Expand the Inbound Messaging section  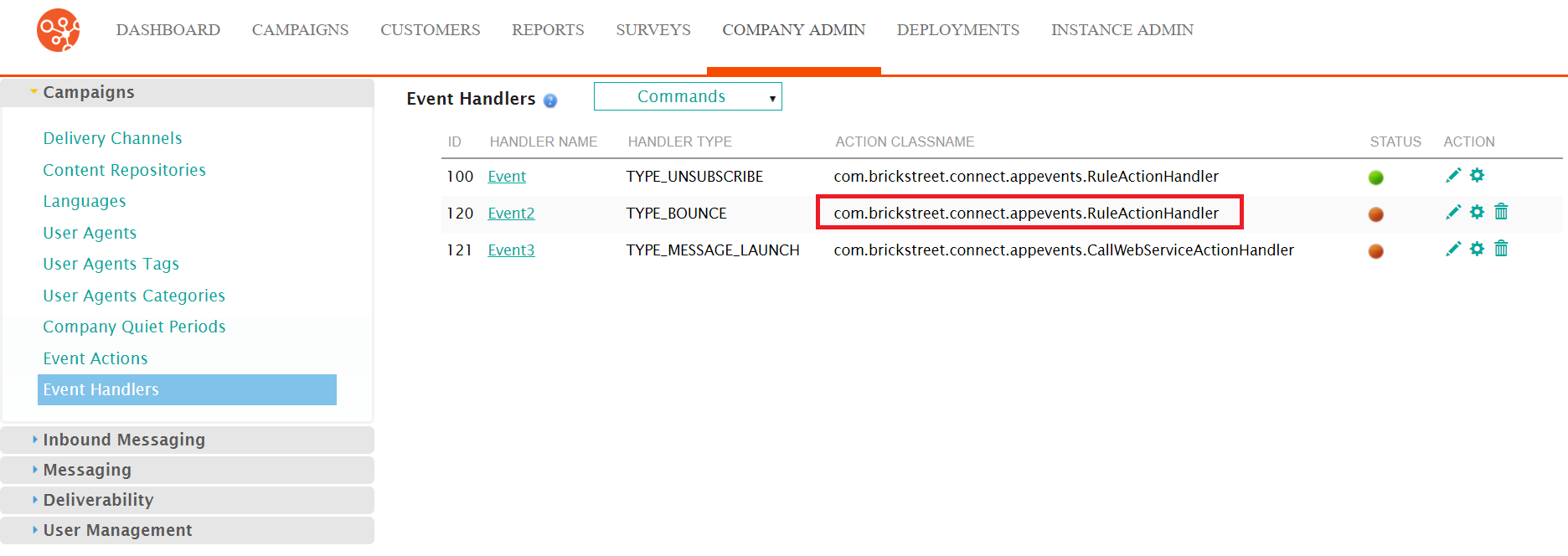[x=188, y=440]
